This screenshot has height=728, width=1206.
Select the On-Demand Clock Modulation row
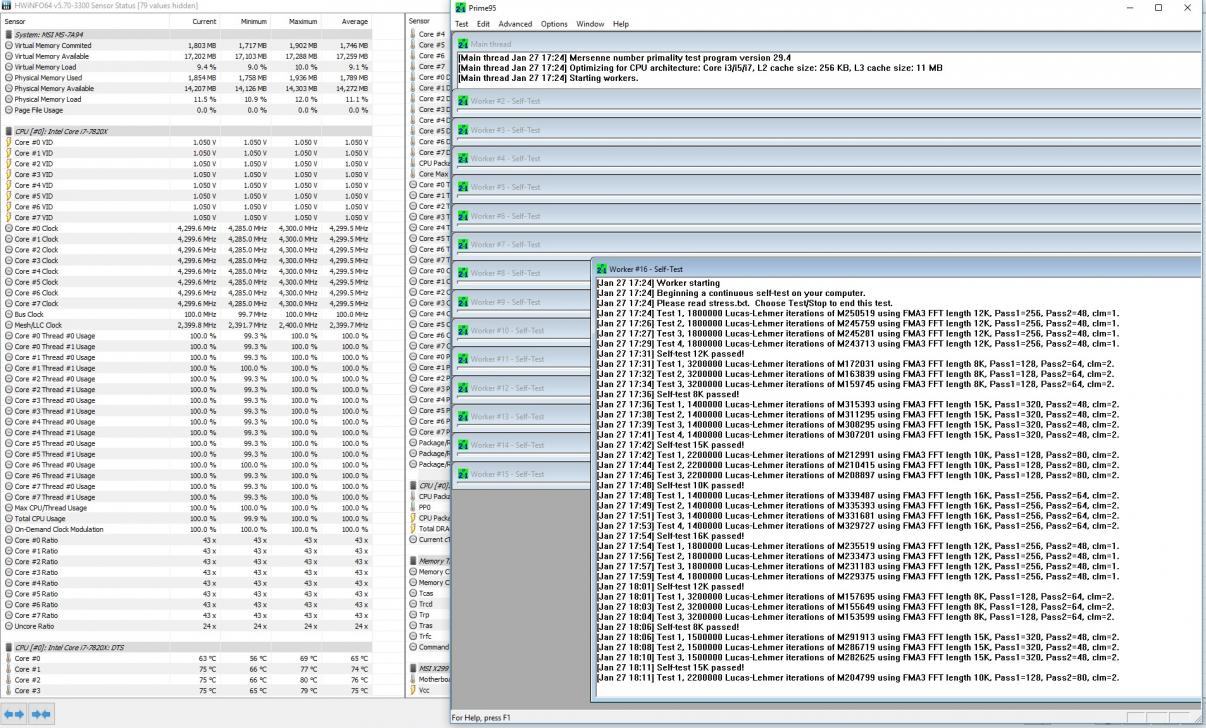(x=186, y=529)
